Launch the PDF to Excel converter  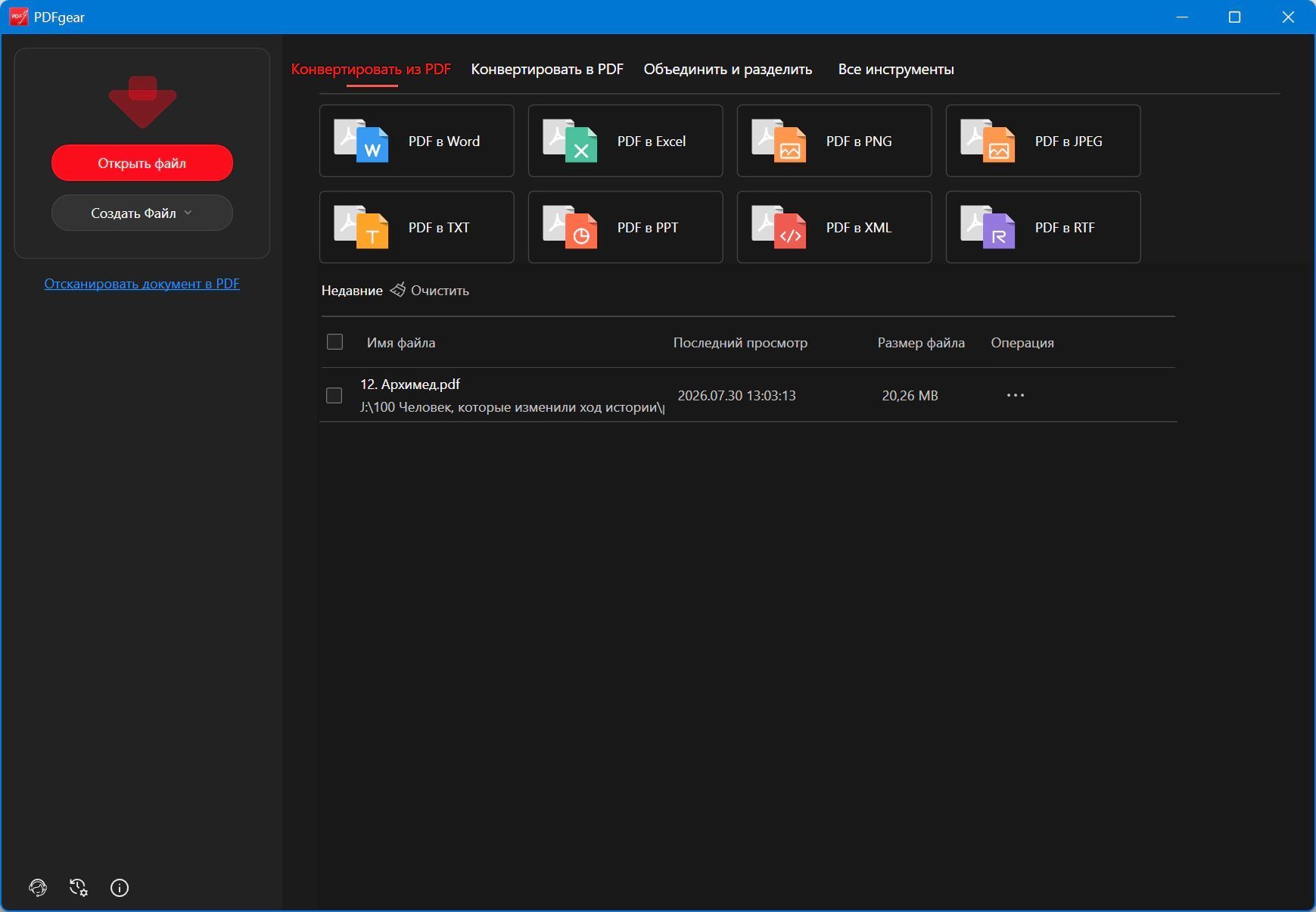625,141
